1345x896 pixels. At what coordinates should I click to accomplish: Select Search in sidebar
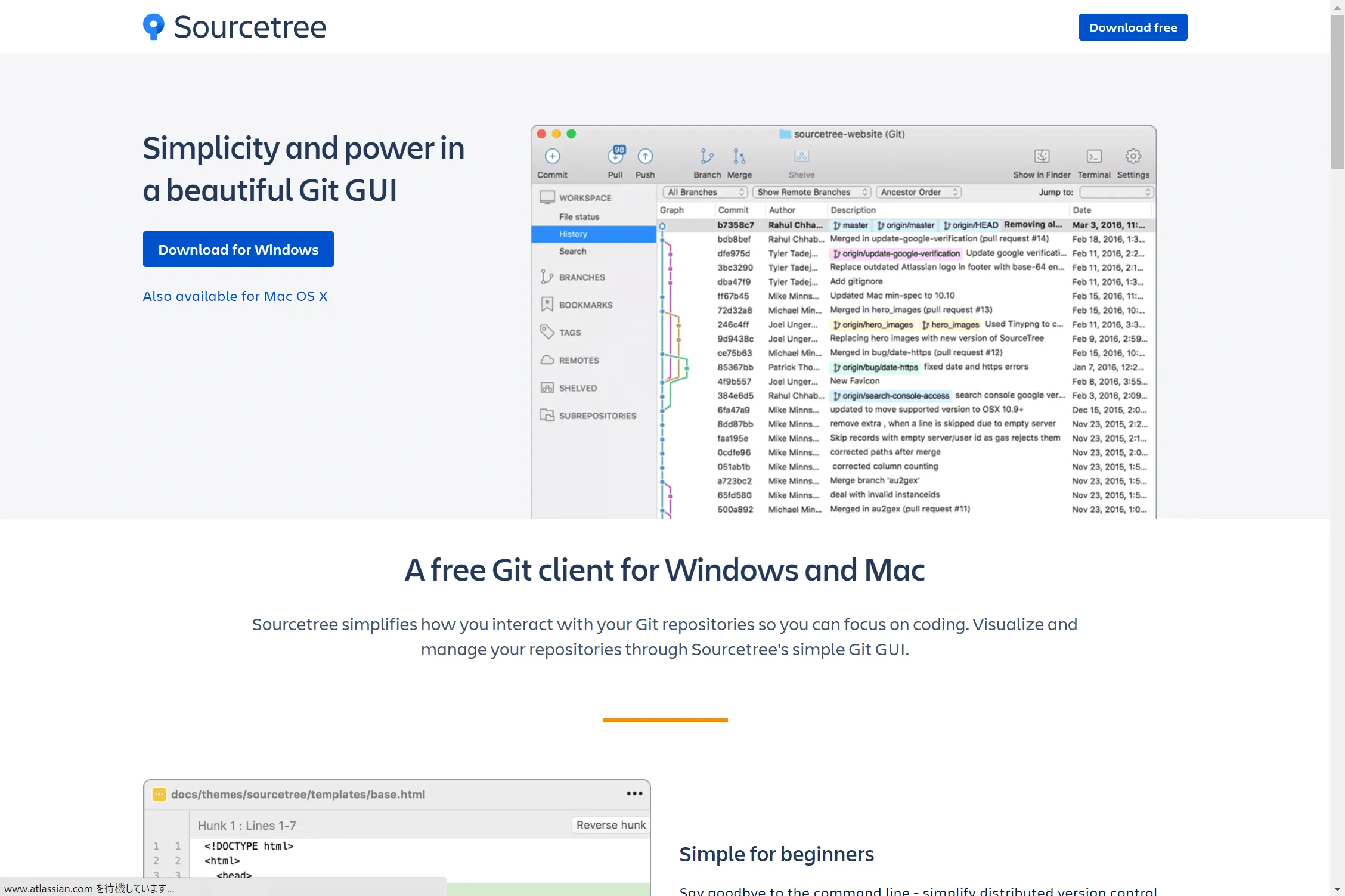(572, 252)
